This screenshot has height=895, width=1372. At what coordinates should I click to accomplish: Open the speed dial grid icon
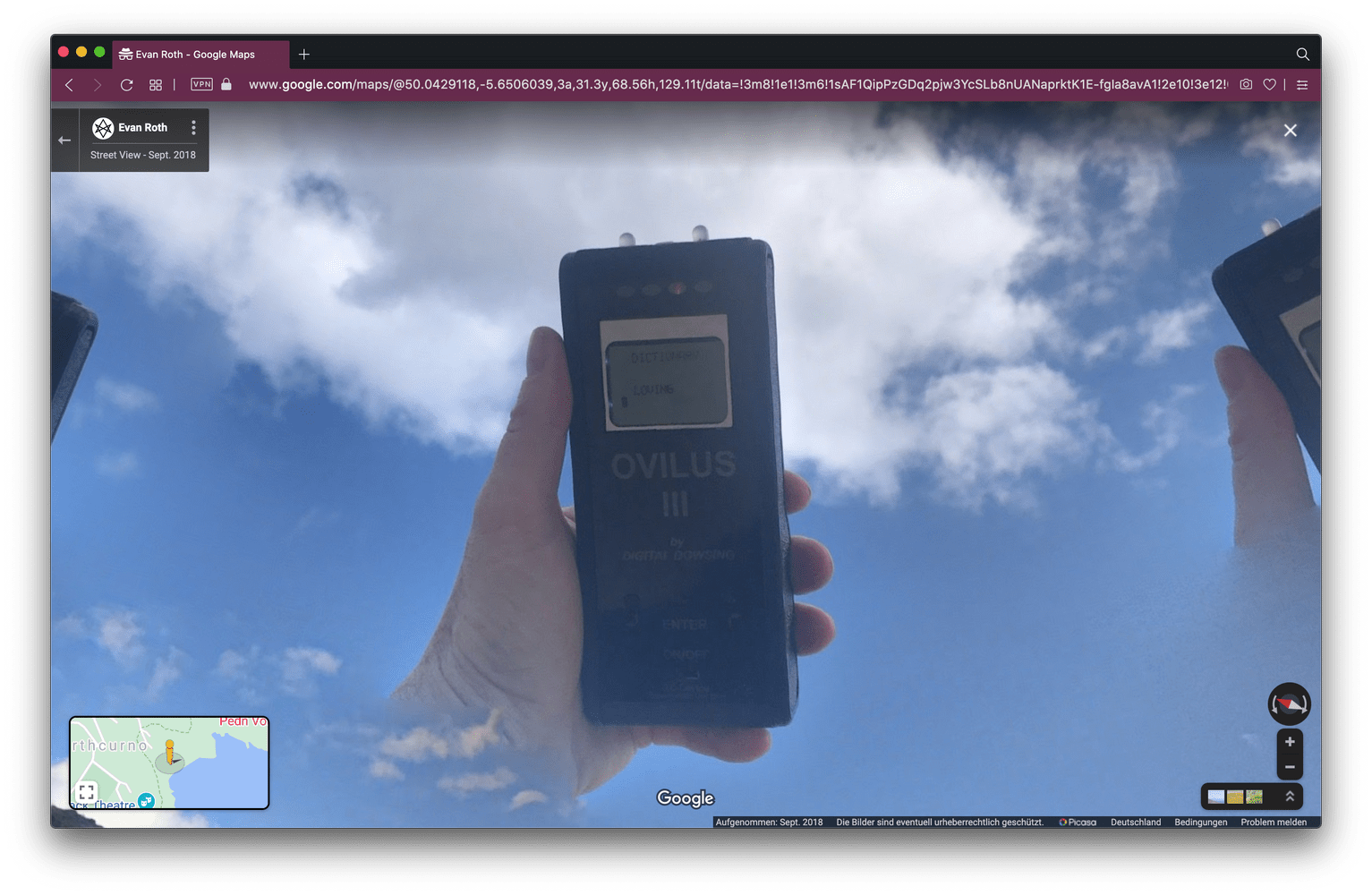pyautogui.click(x=156, y=84)
